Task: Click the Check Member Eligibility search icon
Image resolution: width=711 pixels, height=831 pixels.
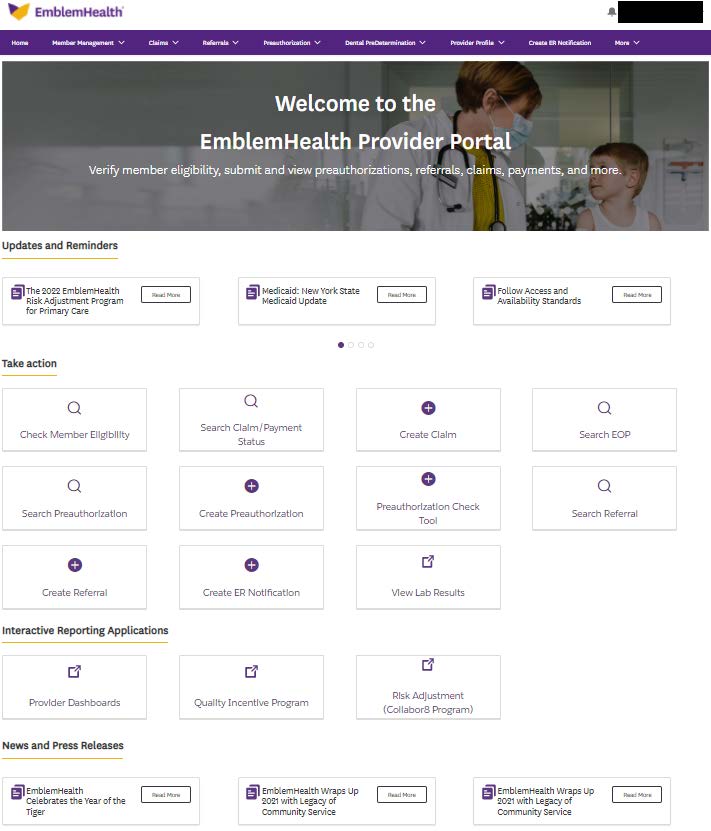Action: coord(74,408)
